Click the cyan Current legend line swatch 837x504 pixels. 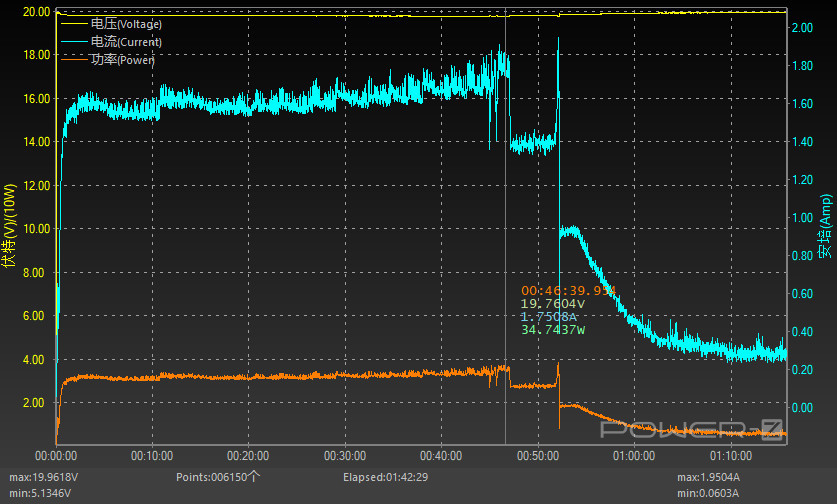click(x=74, y=42)
